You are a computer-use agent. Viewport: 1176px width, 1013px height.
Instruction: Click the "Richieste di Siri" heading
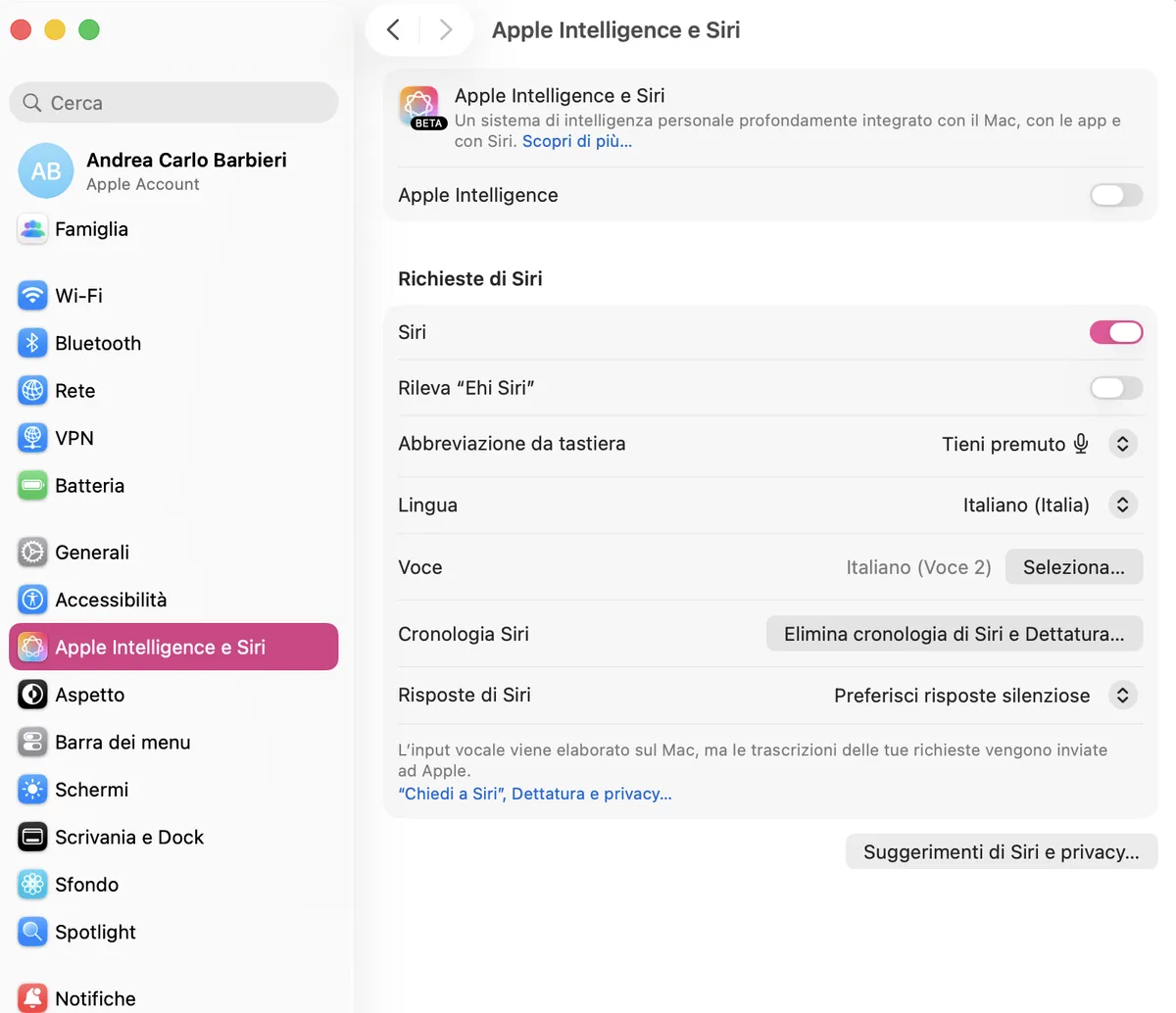[x=470, y=278]
